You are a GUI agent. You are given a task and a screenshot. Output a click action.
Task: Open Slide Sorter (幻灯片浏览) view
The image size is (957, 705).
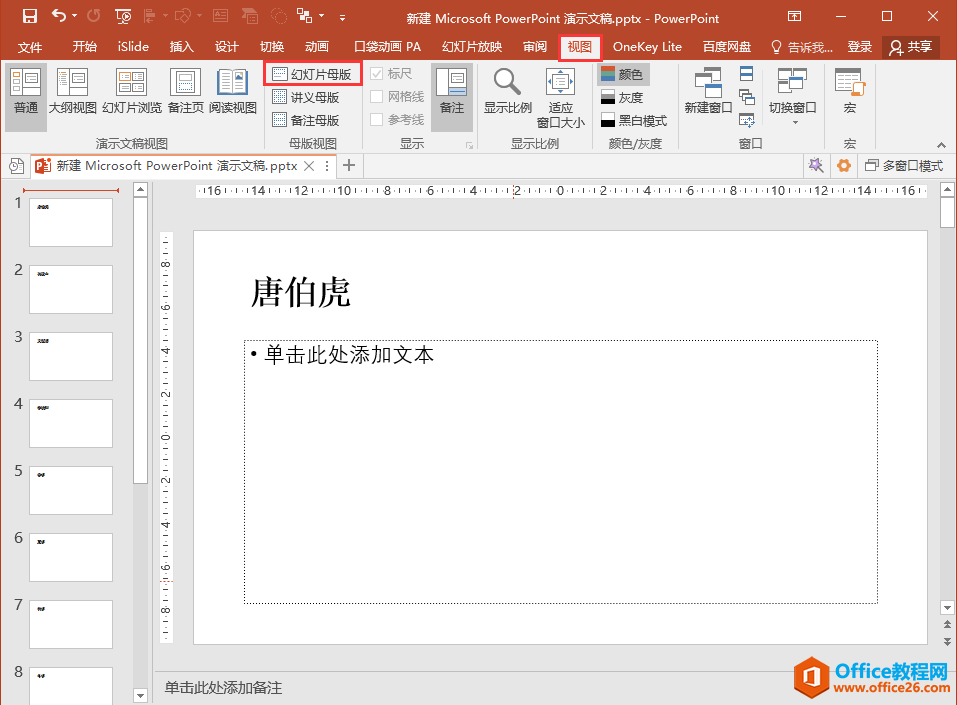click(x=131, y=91)
